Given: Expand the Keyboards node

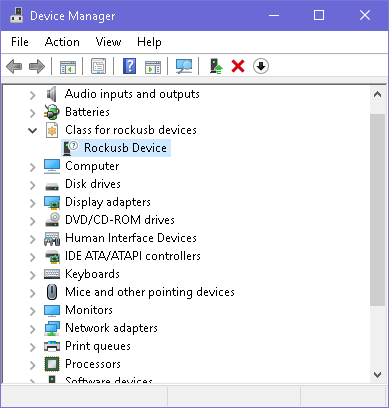Looking at the screenshot, I should (x=32, y=275).
